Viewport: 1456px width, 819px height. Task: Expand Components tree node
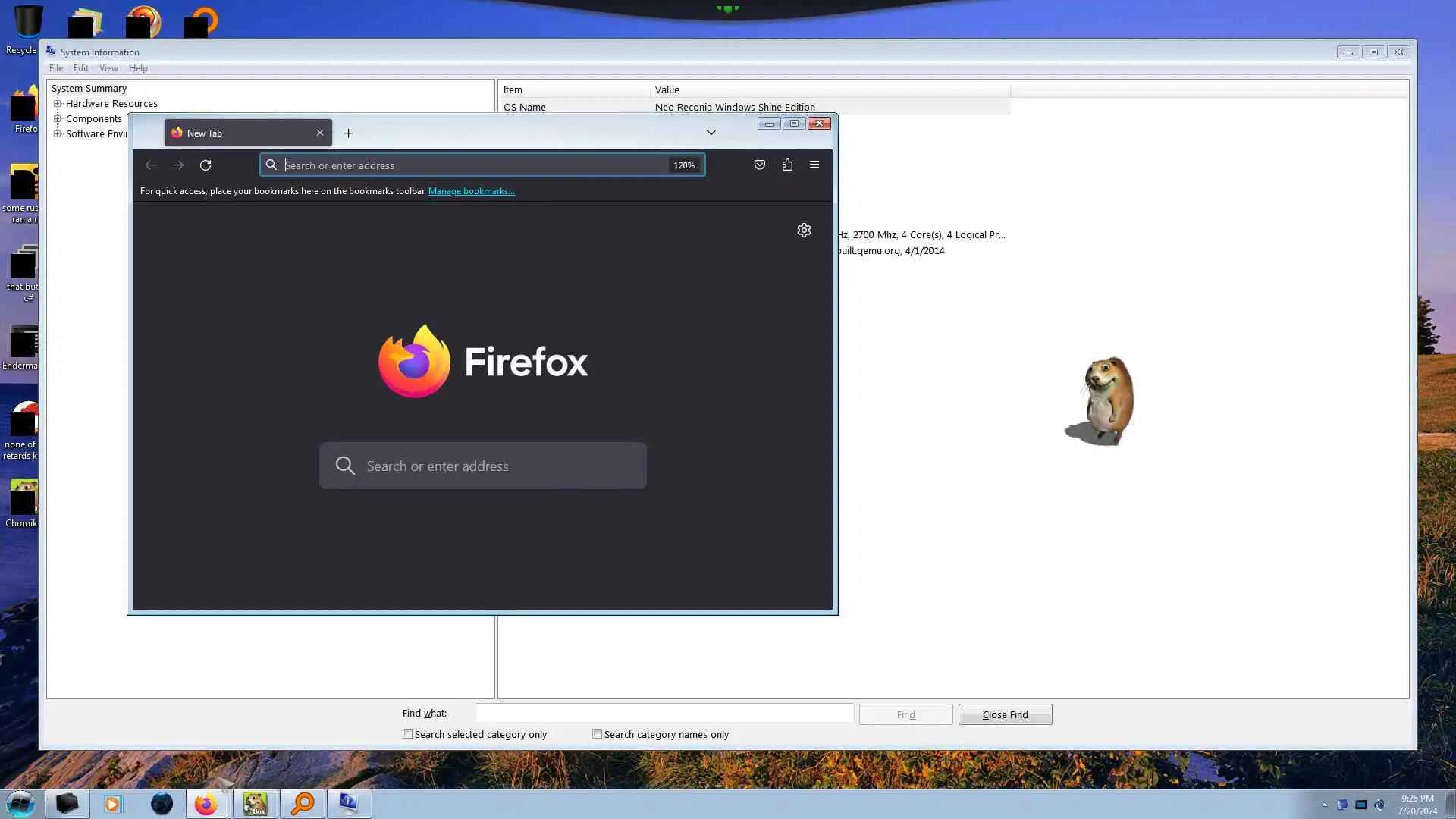[58, 119]
